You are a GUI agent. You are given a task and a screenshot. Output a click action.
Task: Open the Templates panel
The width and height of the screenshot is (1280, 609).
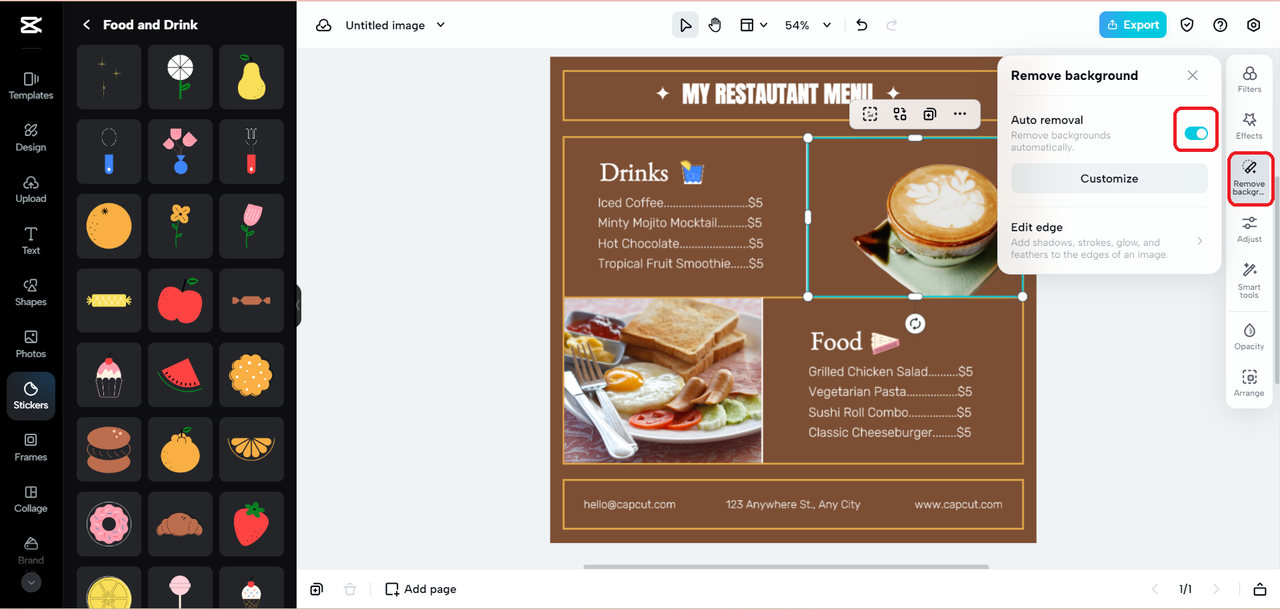point(31,85)
